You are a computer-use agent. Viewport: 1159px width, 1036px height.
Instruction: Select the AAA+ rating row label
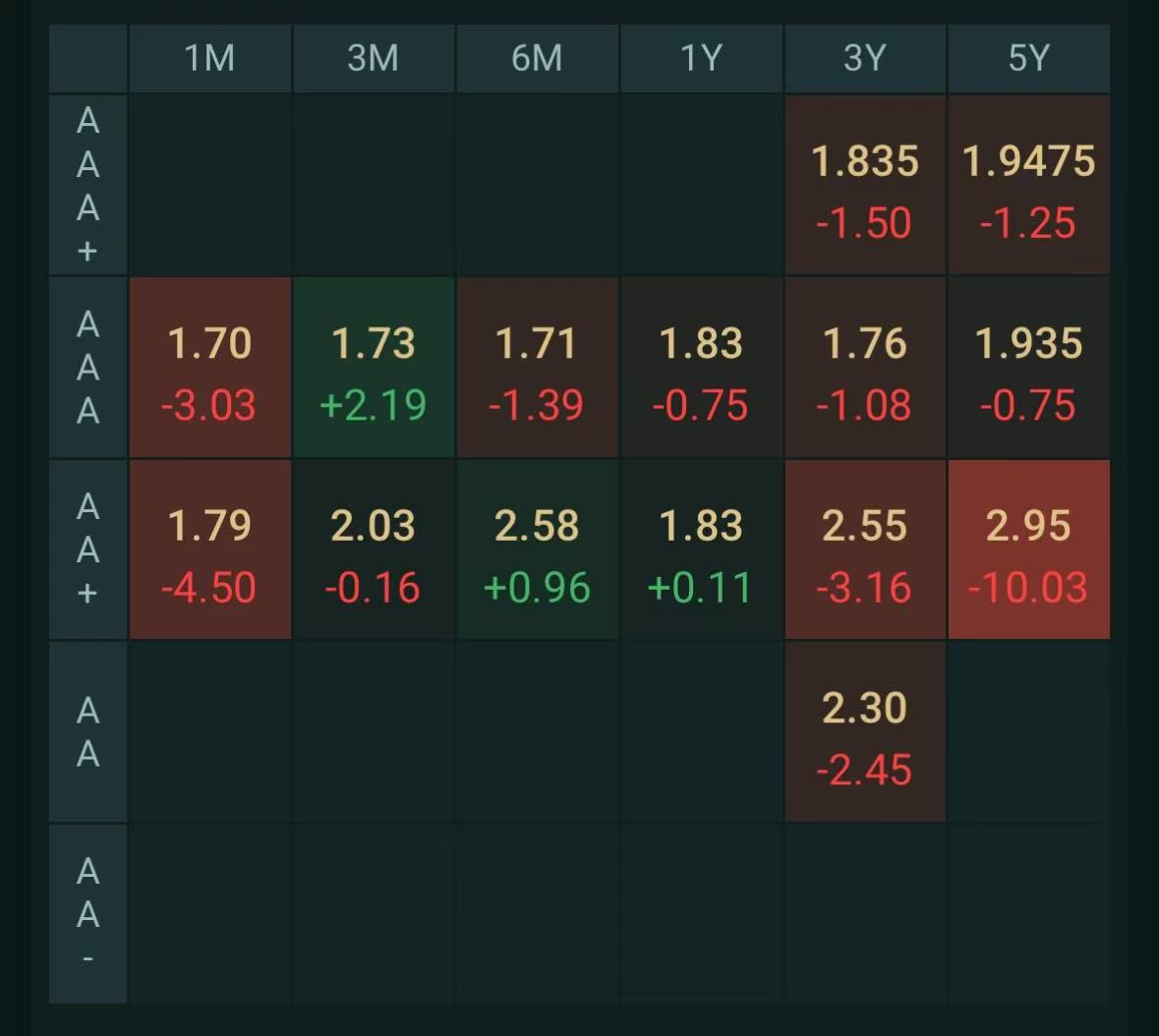pos(87,185)
